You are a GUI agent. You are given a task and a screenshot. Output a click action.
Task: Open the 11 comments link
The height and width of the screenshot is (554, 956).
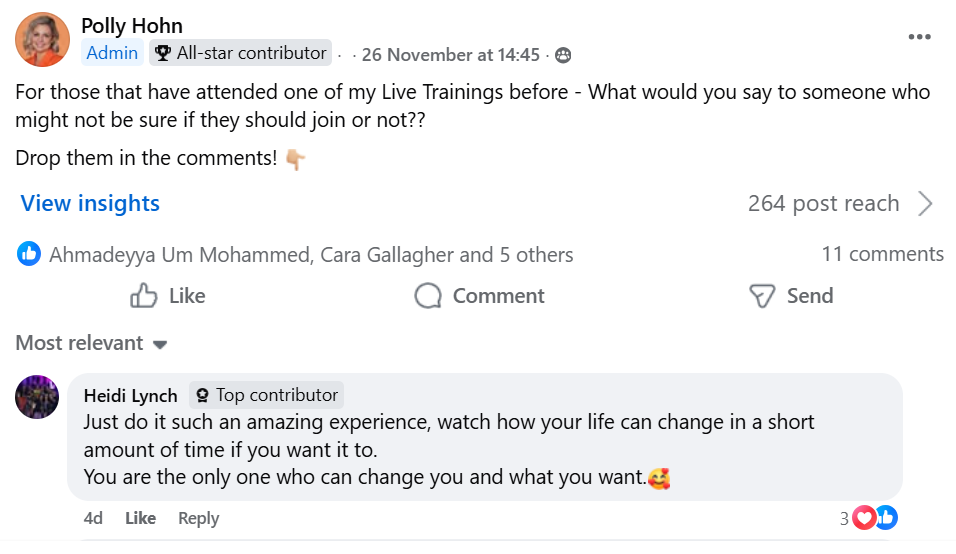[x=882, y=254]
